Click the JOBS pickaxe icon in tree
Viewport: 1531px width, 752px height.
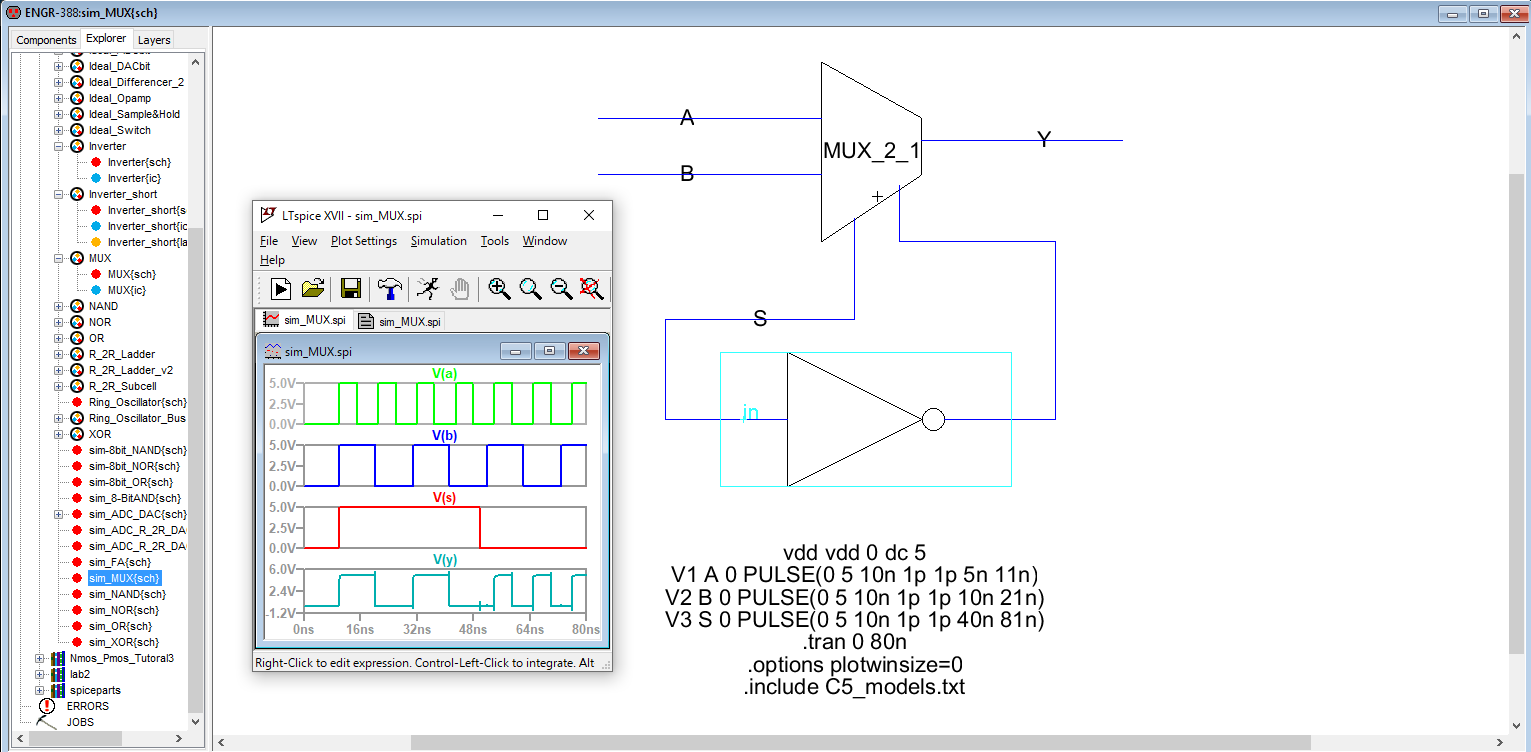tap(46, 721)
